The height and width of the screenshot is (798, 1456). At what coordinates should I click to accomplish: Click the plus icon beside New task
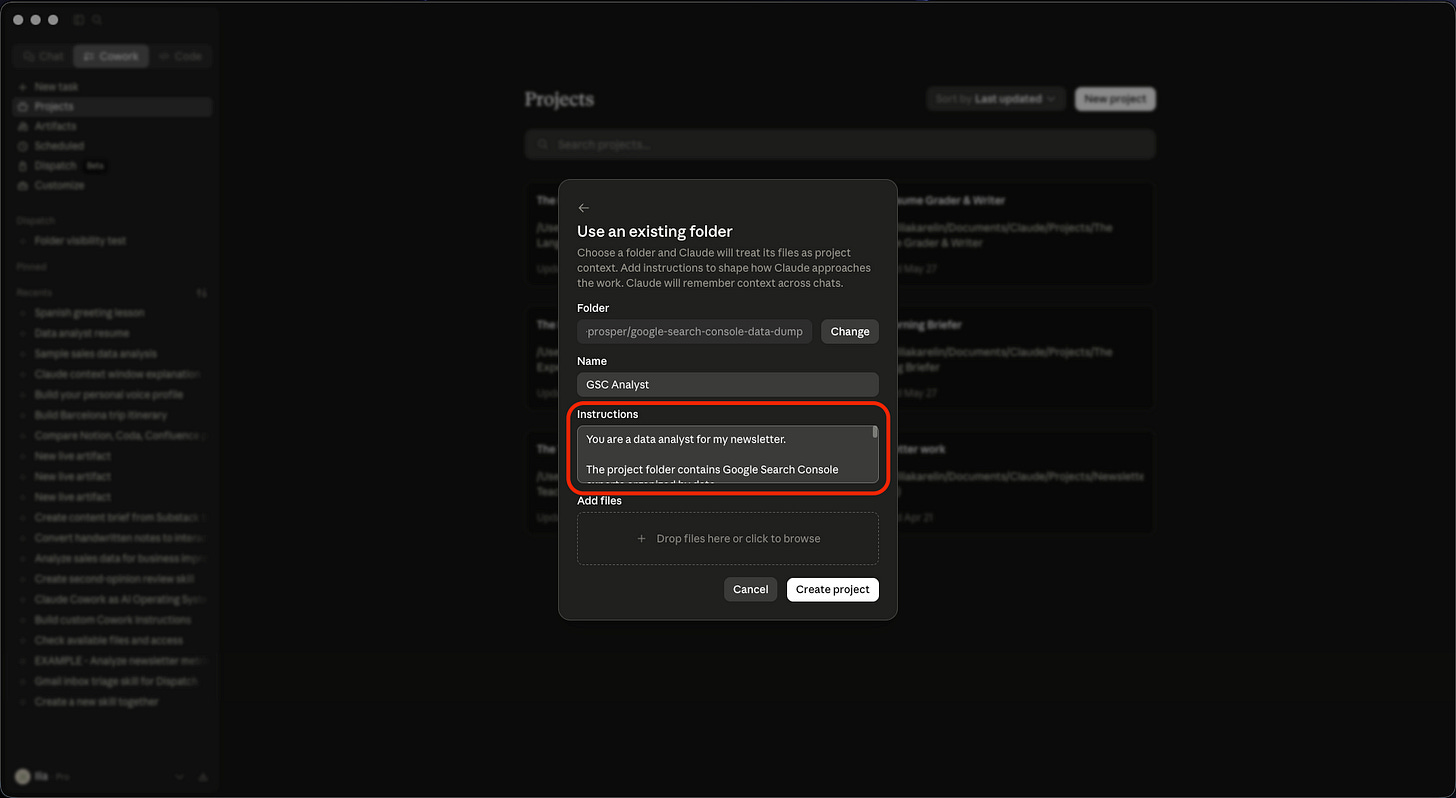point(23,87)
